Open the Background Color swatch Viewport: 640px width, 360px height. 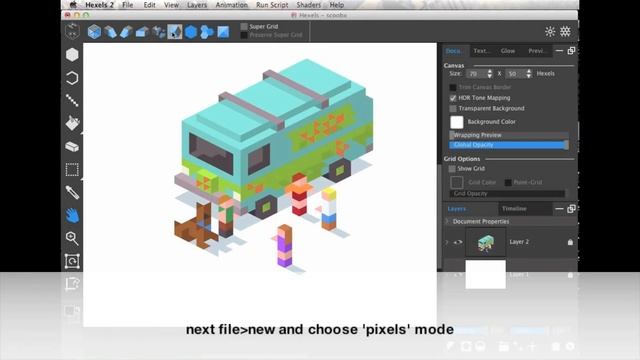457,122
